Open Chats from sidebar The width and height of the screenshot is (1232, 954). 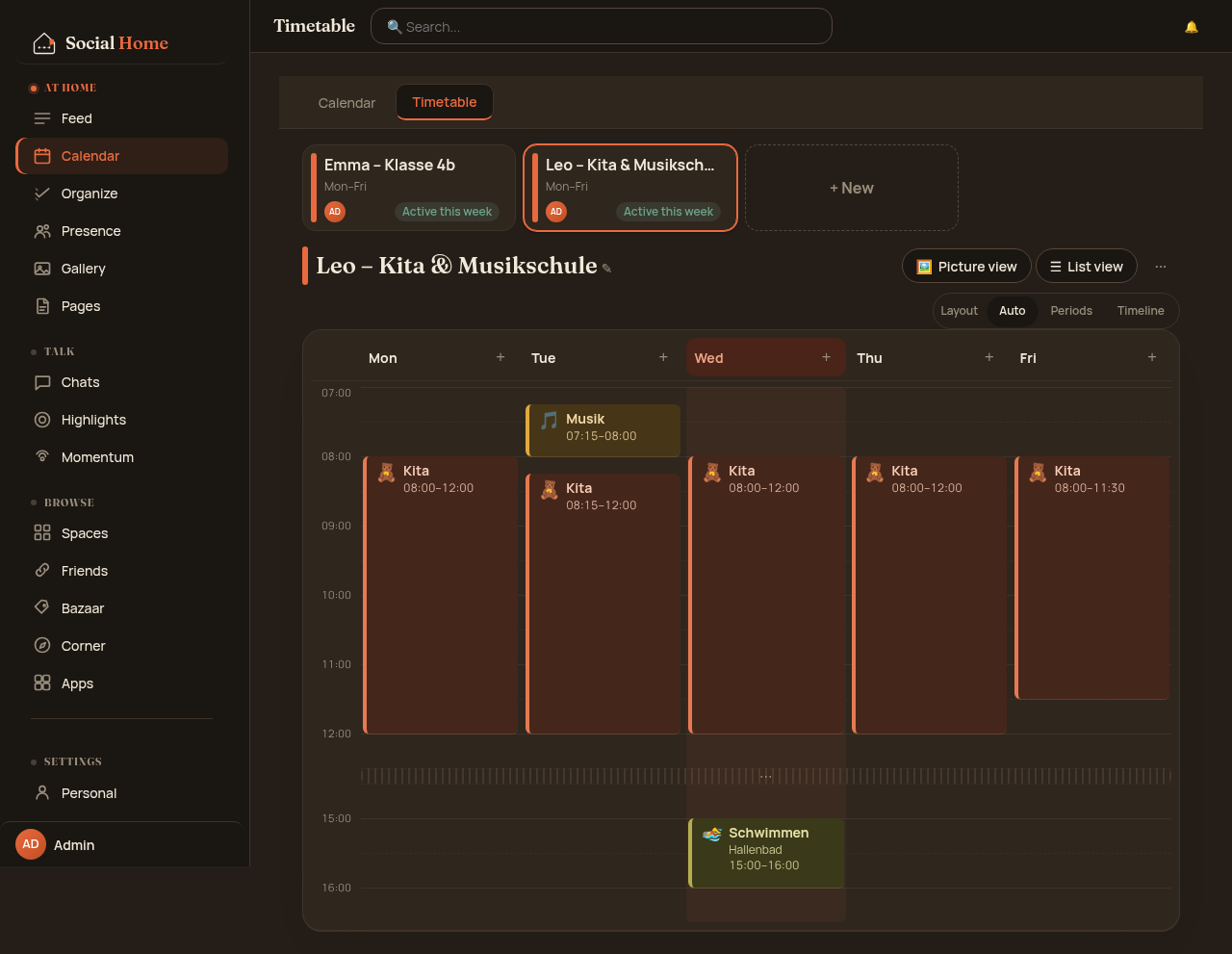coord(122,382)
